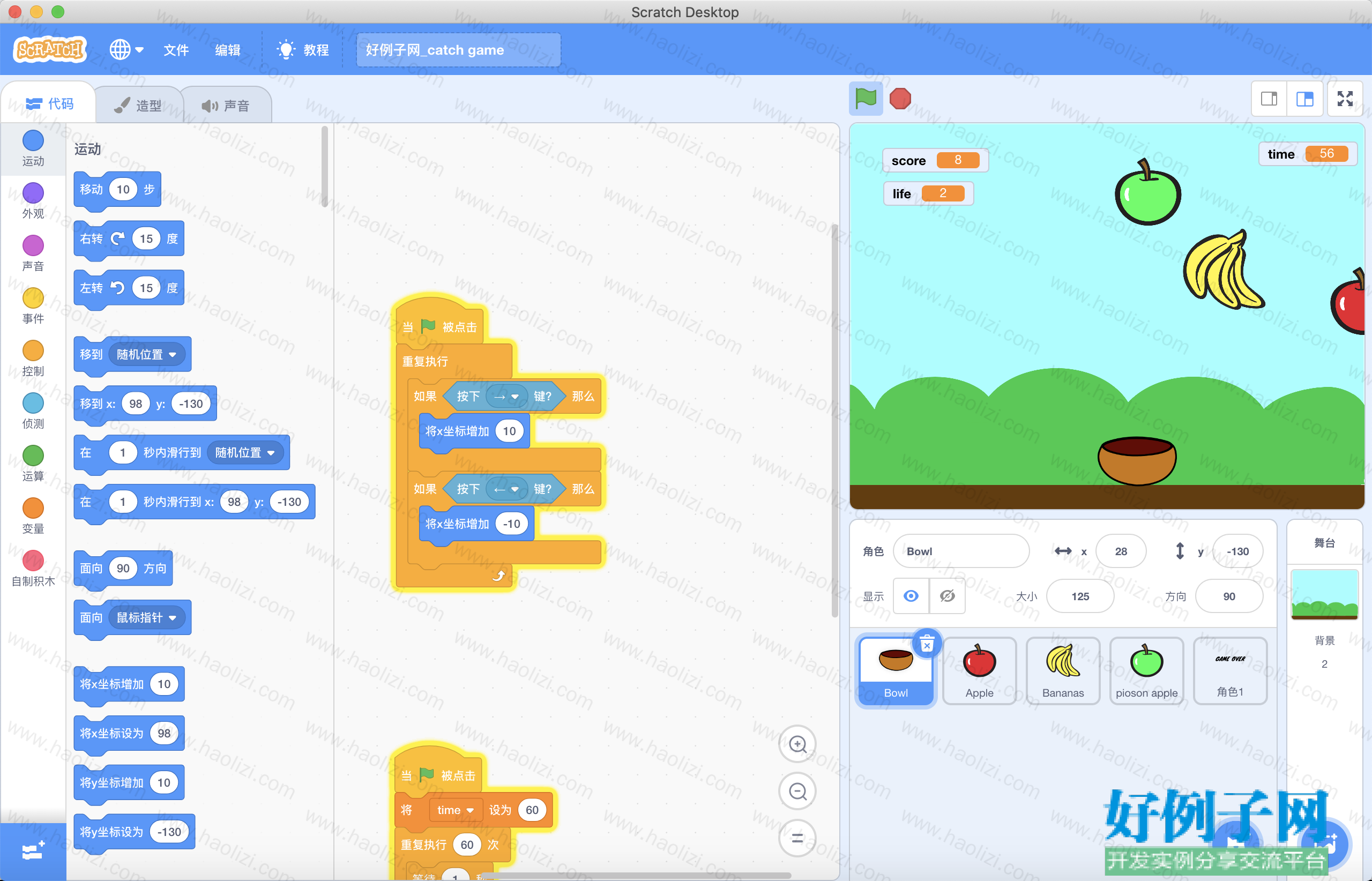Edit the sprite x position field

pyautogui.click(x=1121, y=551)
